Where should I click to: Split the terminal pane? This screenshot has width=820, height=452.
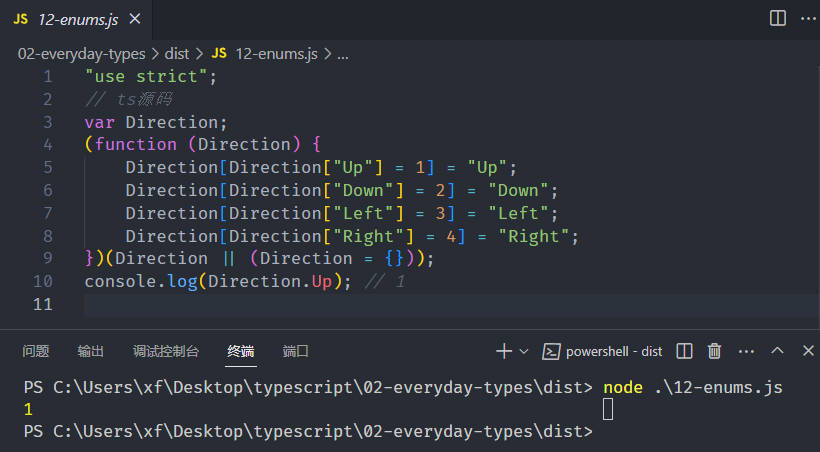point(684,351)
